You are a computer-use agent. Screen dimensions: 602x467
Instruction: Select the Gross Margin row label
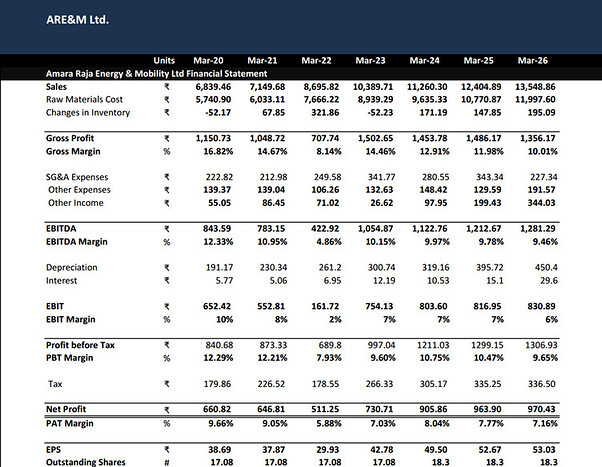[73, 151]
